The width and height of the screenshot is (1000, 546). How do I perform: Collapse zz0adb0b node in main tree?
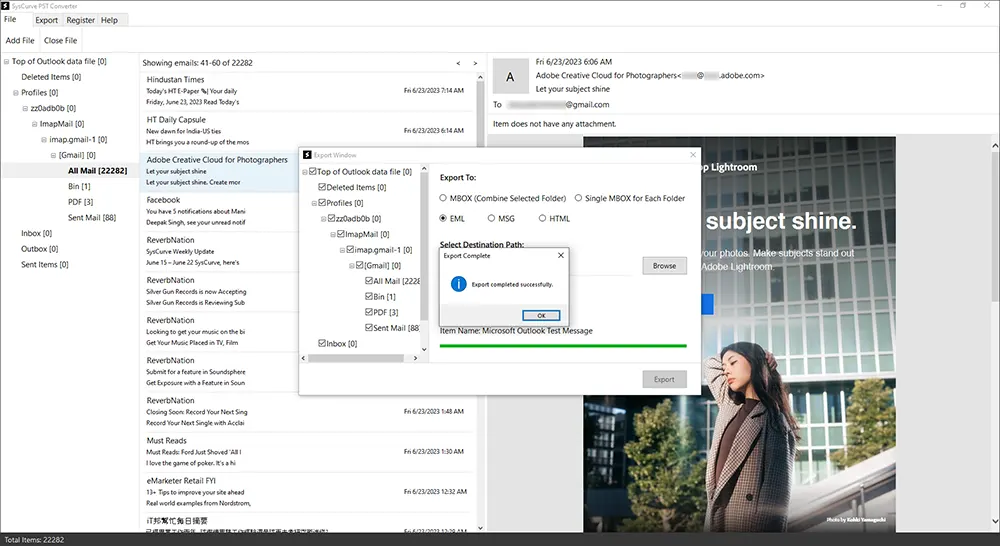pyautogui.click(x=26, y=108)
